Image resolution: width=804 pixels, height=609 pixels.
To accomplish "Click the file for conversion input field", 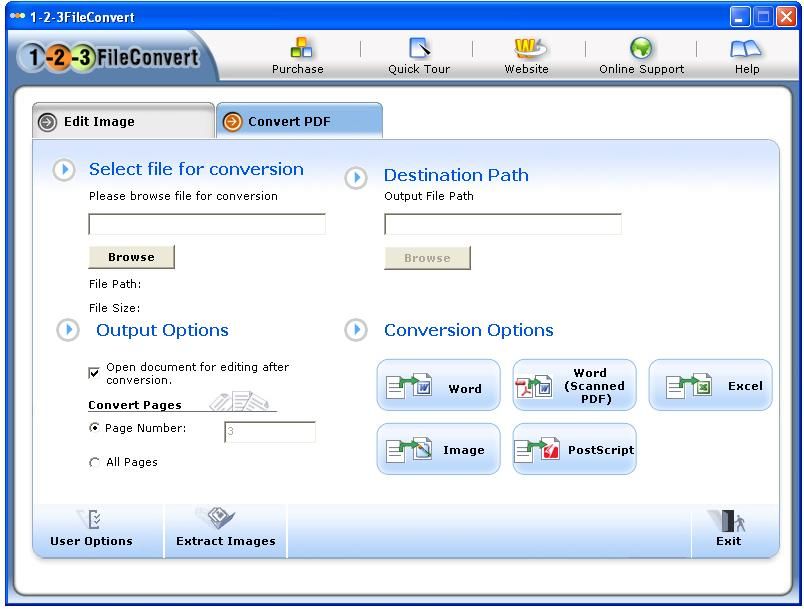I will click(207, 224).
